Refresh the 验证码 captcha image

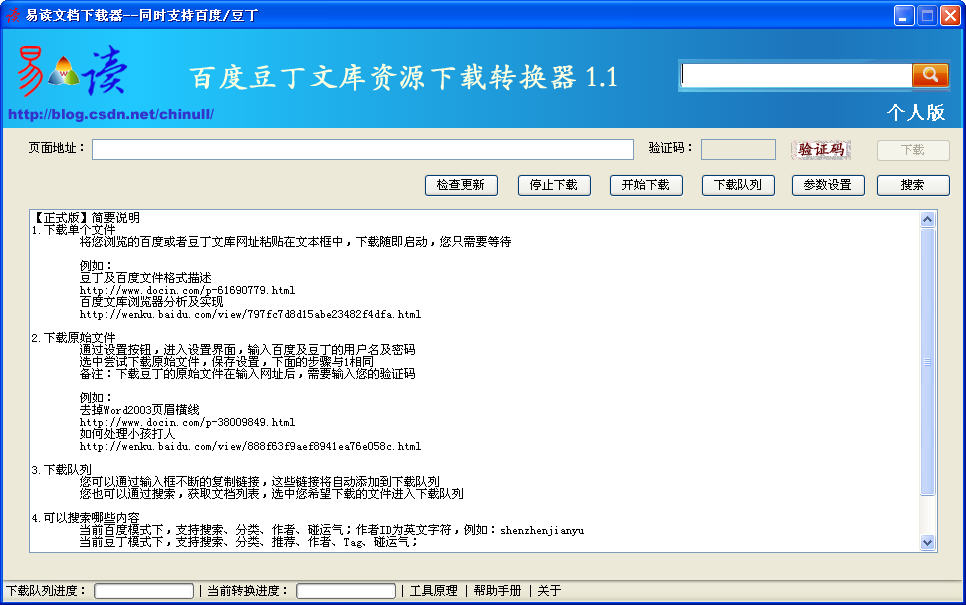[821, 150]
